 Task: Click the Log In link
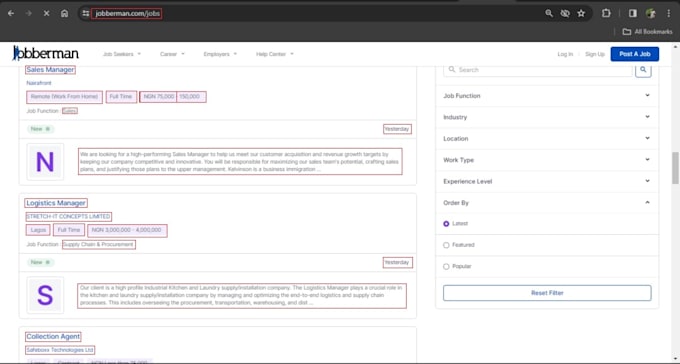tap(565, 54)
